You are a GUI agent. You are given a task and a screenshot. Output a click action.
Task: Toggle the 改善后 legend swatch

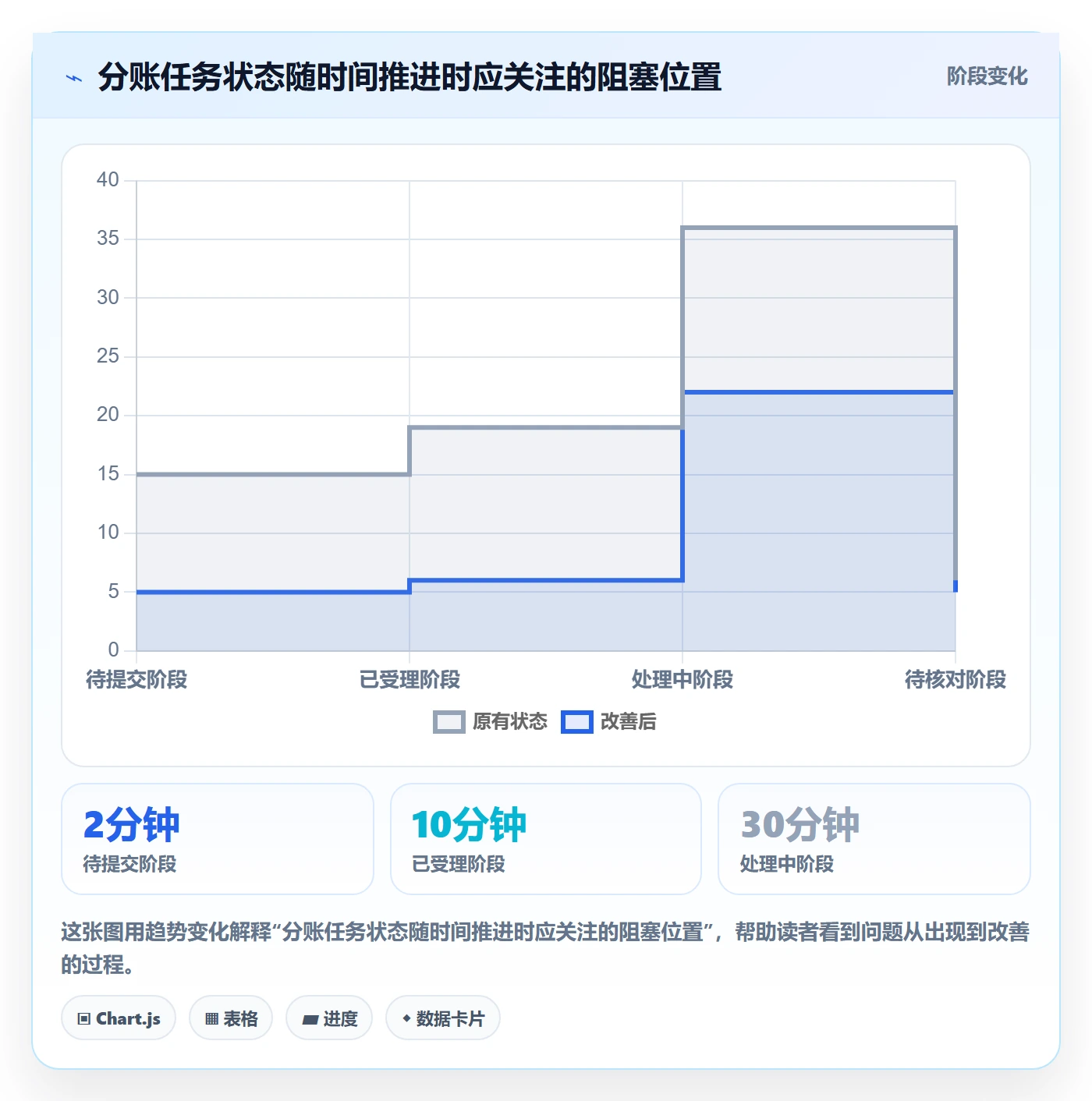[x=576, y=722]
